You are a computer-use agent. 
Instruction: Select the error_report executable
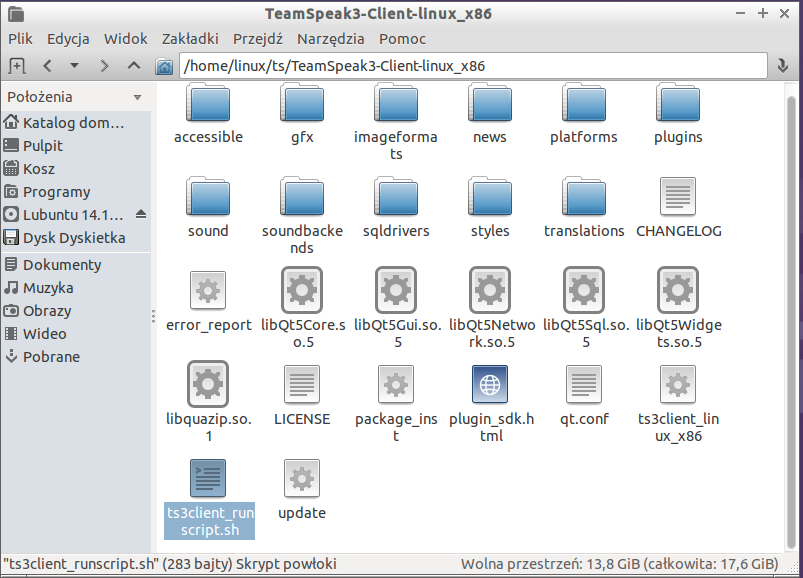click(208, 302)
